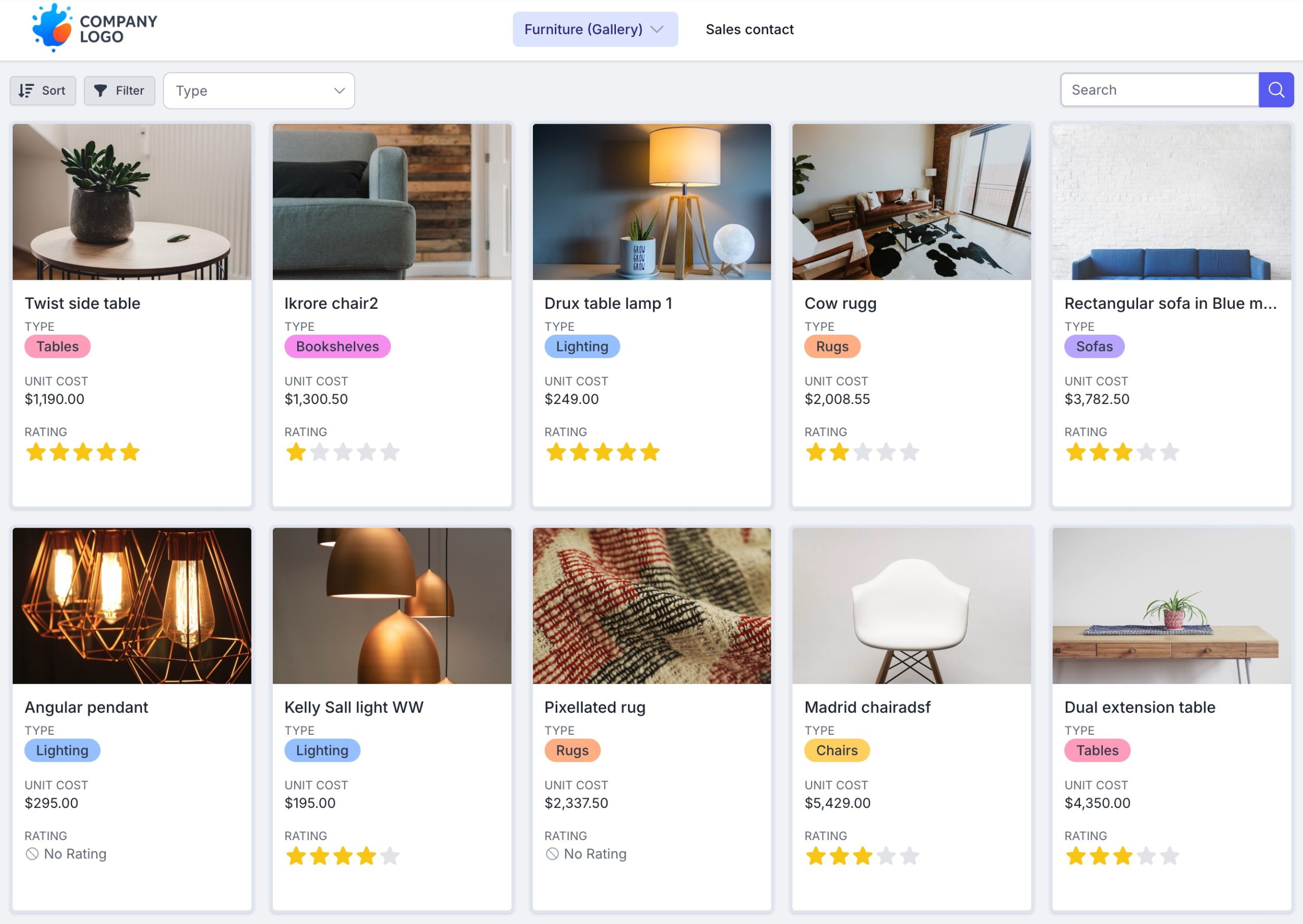1303x924 pixels.
Task: Click the magnifier search button
Action: [x=1276, y=90]
